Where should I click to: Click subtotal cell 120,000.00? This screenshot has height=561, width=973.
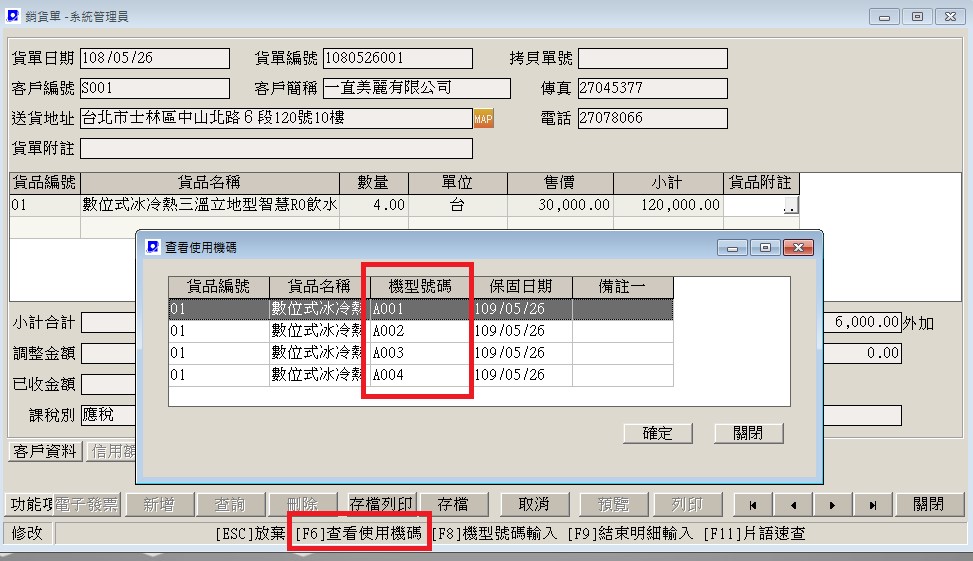point(668,205)
